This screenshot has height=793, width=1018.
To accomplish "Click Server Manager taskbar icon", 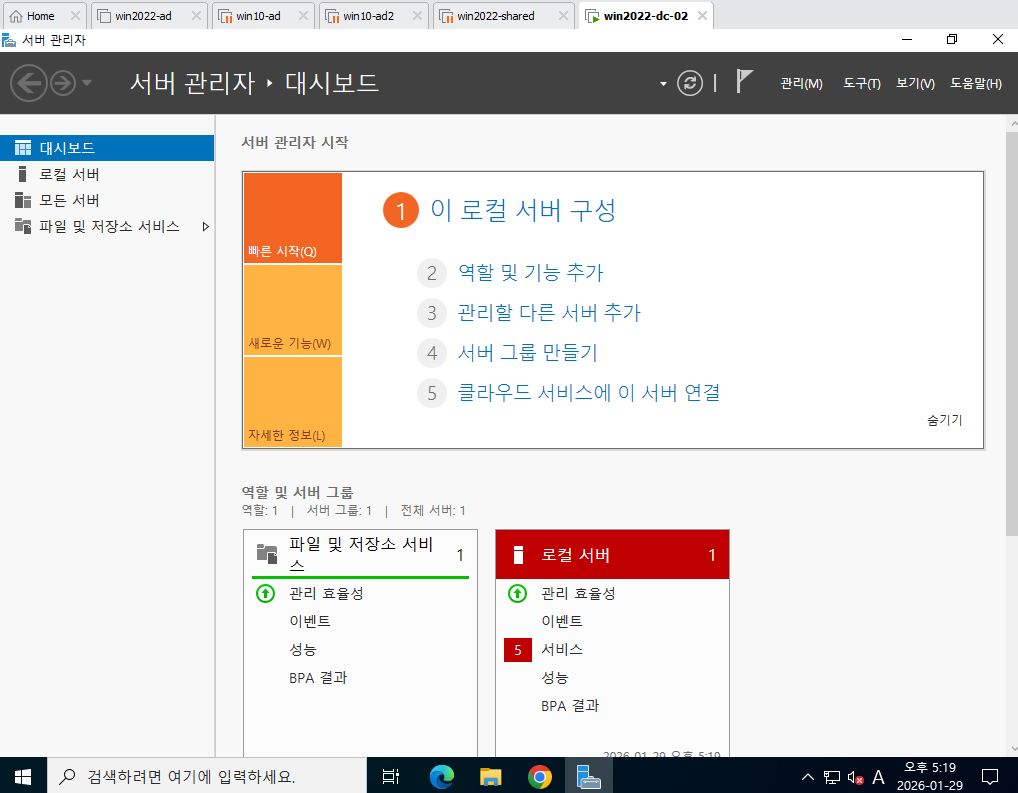I will coord(588,776).
